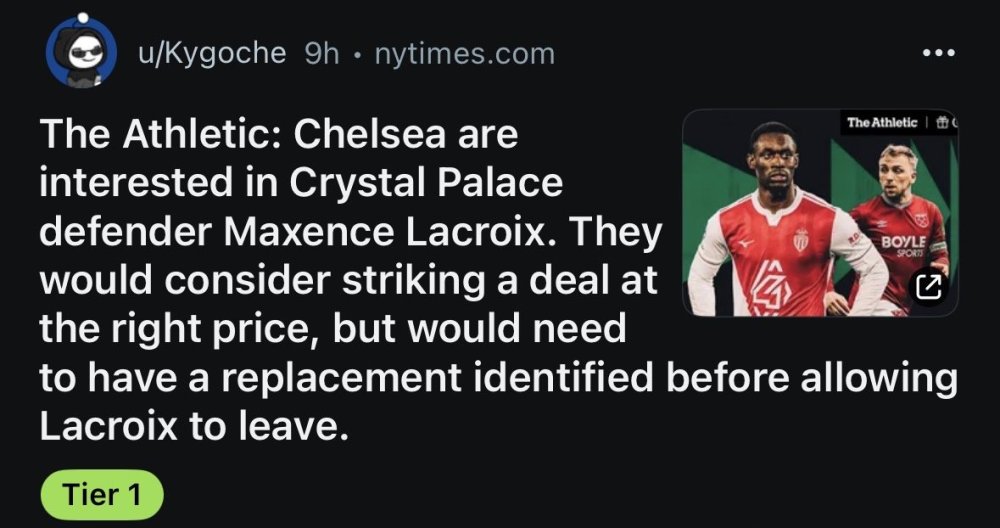Click The Athletic logo on the thumbnail
The image size is (1000, 528).
(882, 122)
